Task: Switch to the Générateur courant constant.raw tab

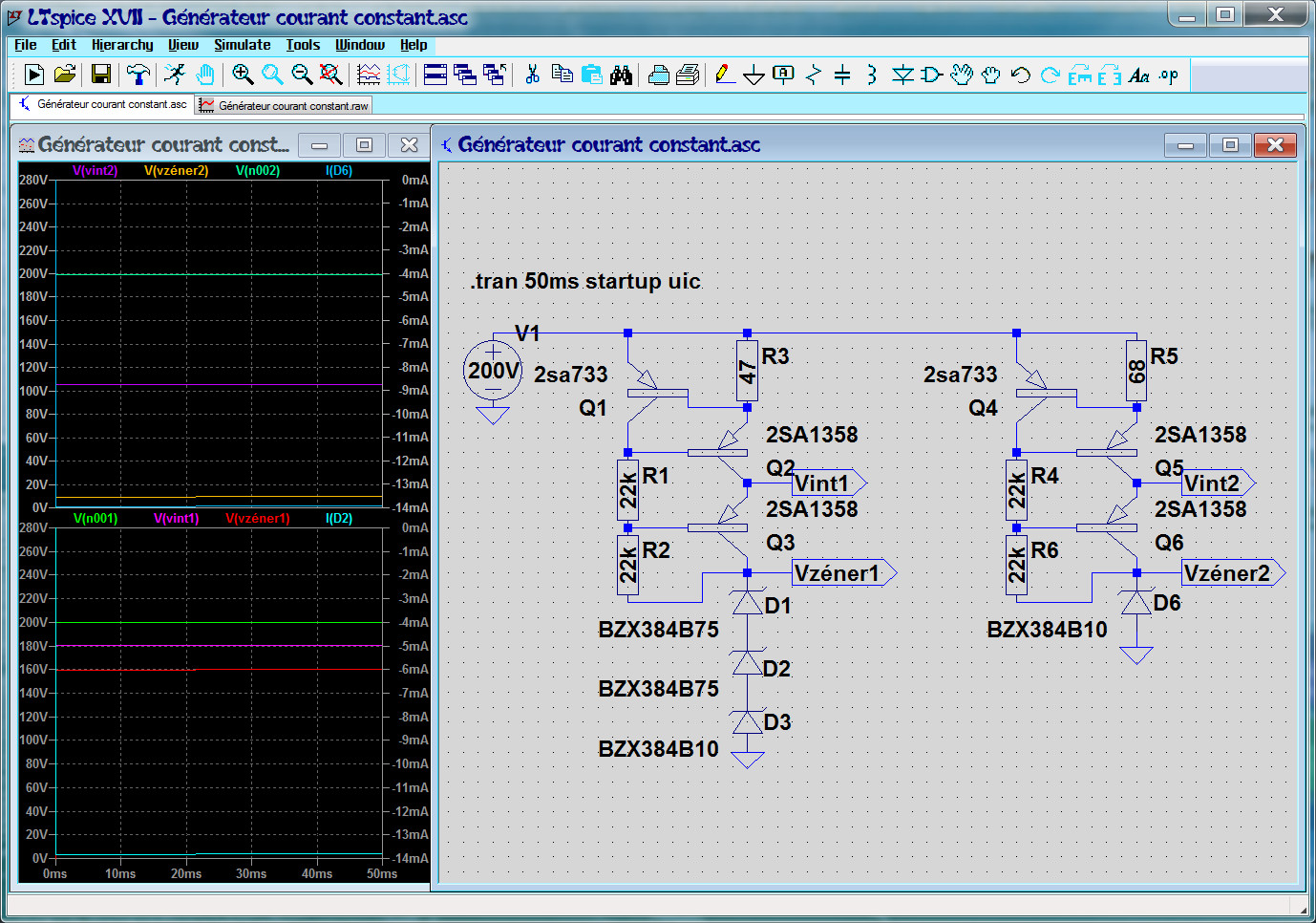Action: coord(284,105)
